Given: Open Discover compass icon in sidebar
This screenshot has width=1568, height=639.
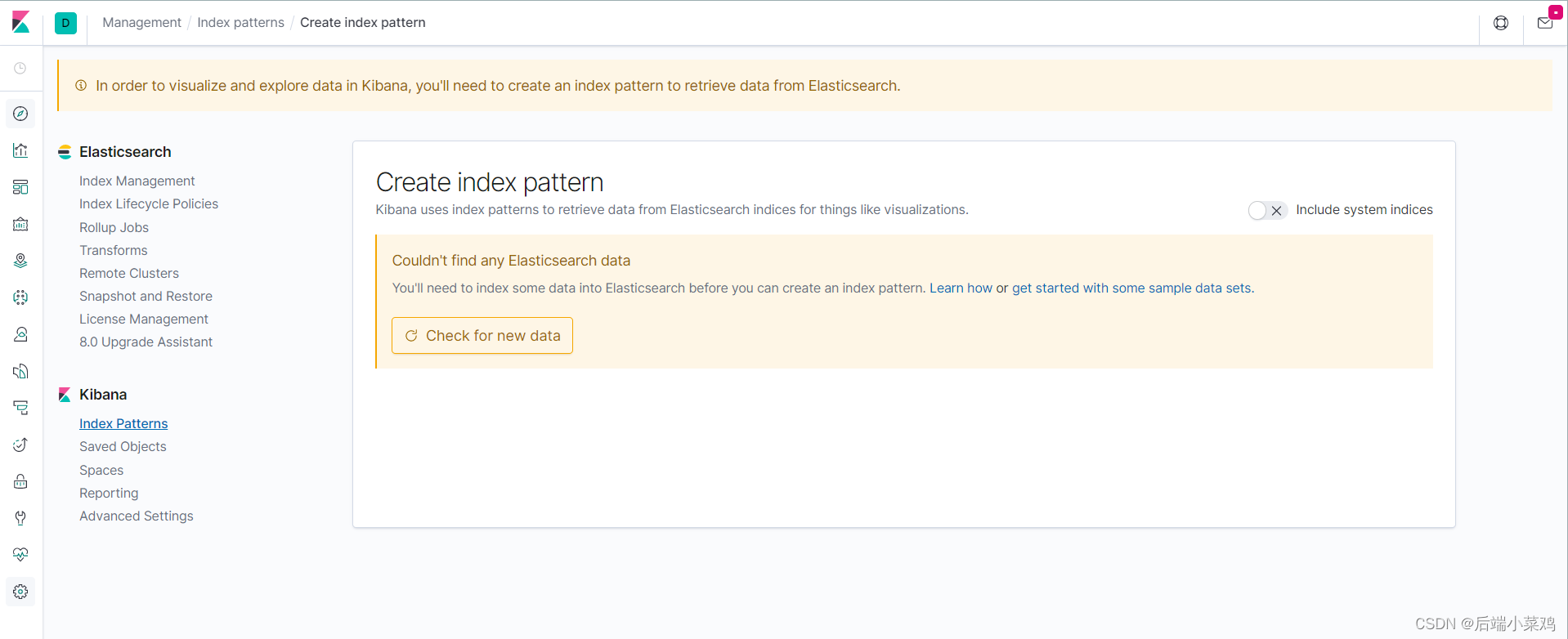Looking at the screenshot, I should pos(20,114).
